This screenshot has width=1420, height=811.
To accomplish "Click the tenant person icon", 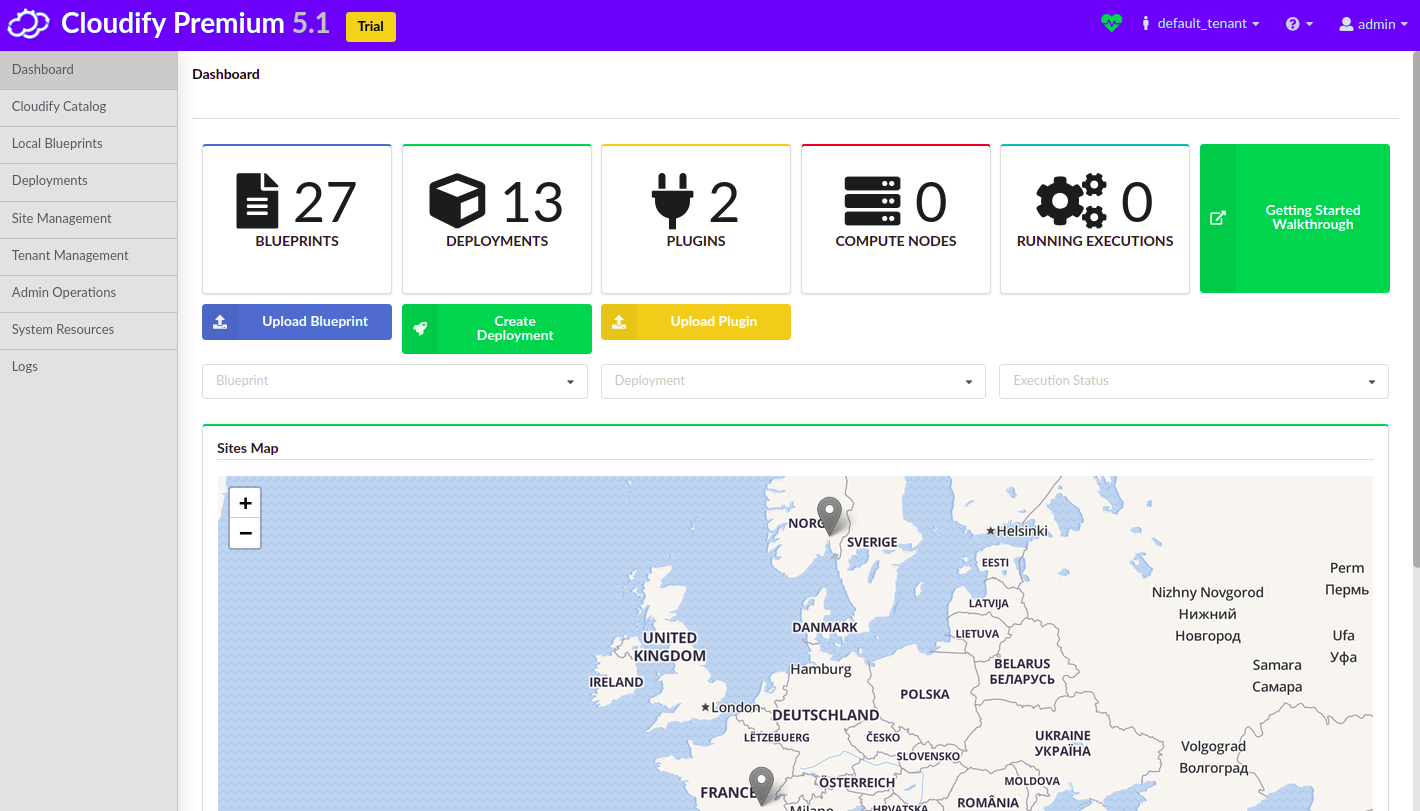I will [x=1145, y=24].
